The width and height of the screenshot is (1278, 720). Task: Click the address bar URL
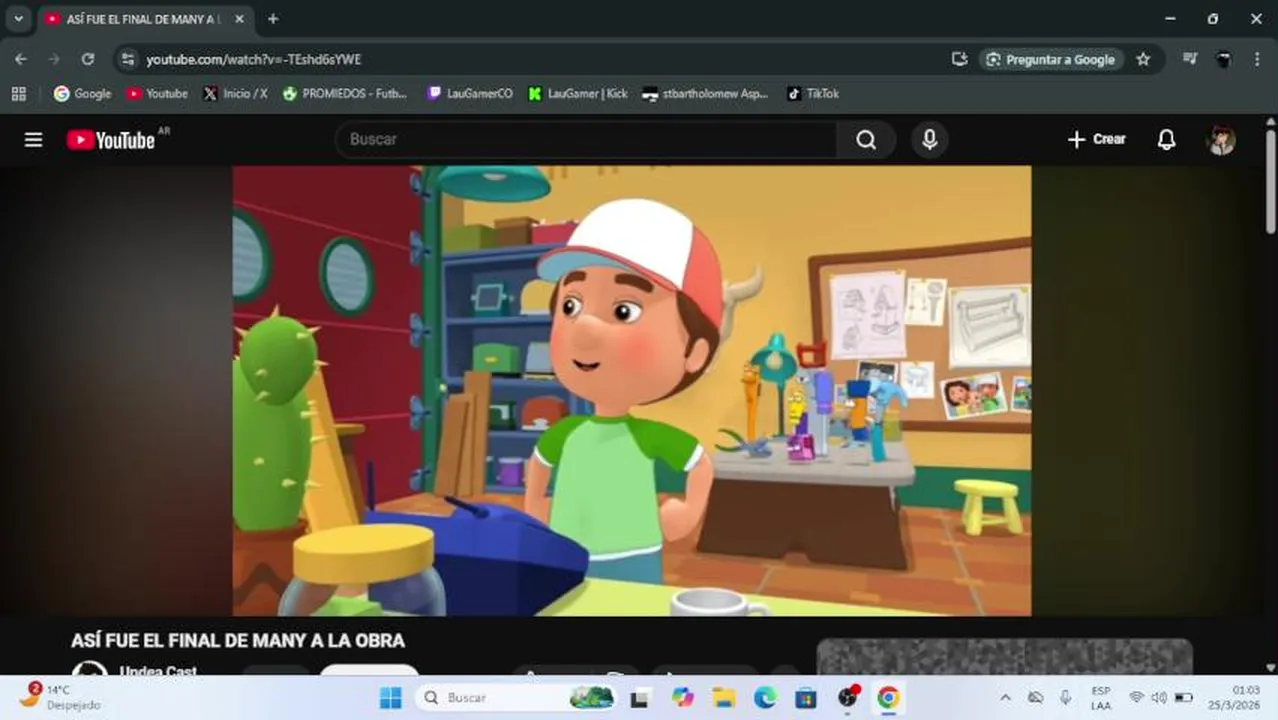click(254, 60)
